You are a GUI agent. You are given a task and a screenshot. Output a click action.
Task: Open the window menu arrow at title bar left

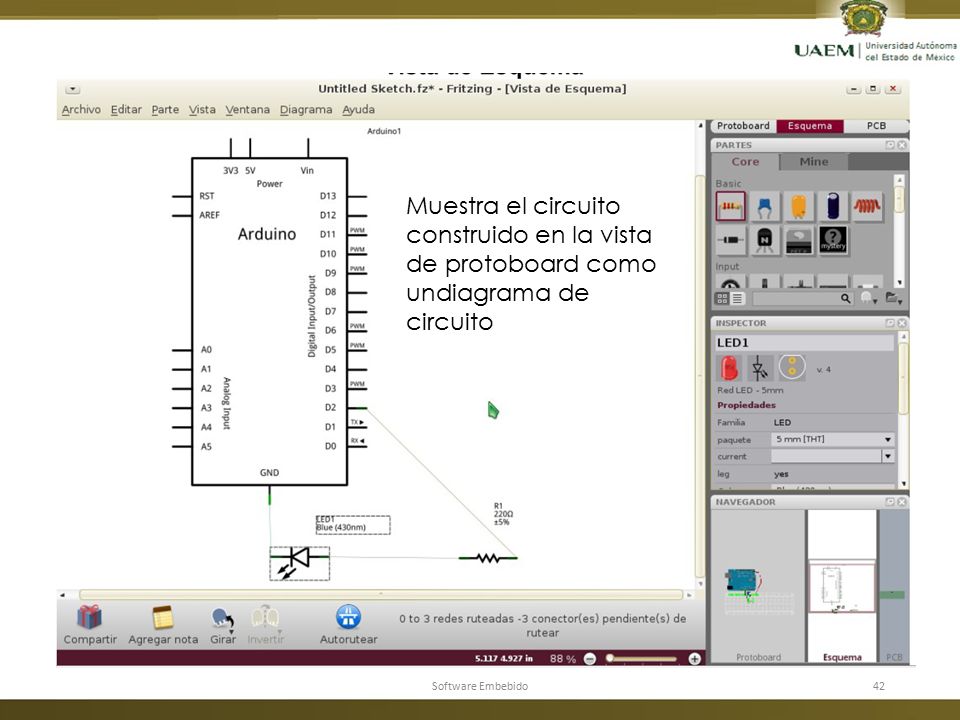tap(72, 89)
